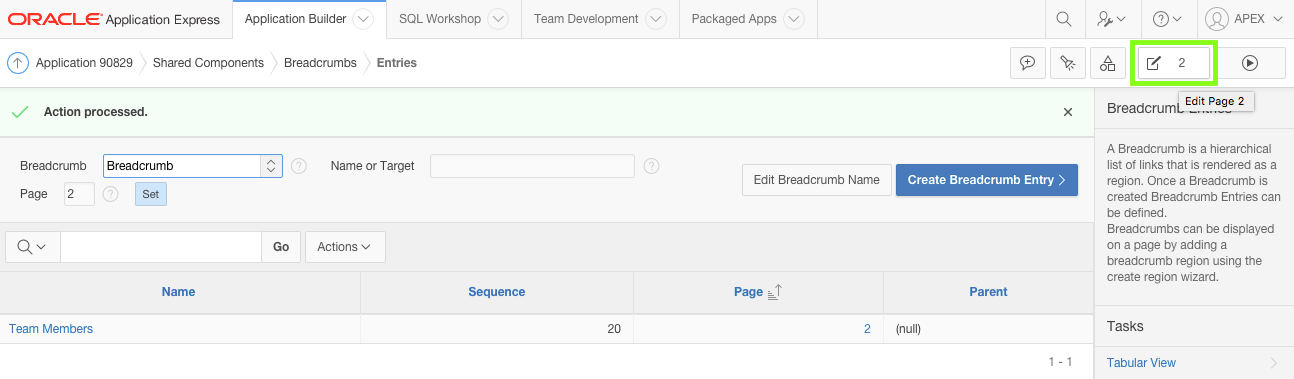Image resolution: width=1294 pixels, height=379 pixels.
Task: Click the Parent column header
Action: [x=988, y=292]
